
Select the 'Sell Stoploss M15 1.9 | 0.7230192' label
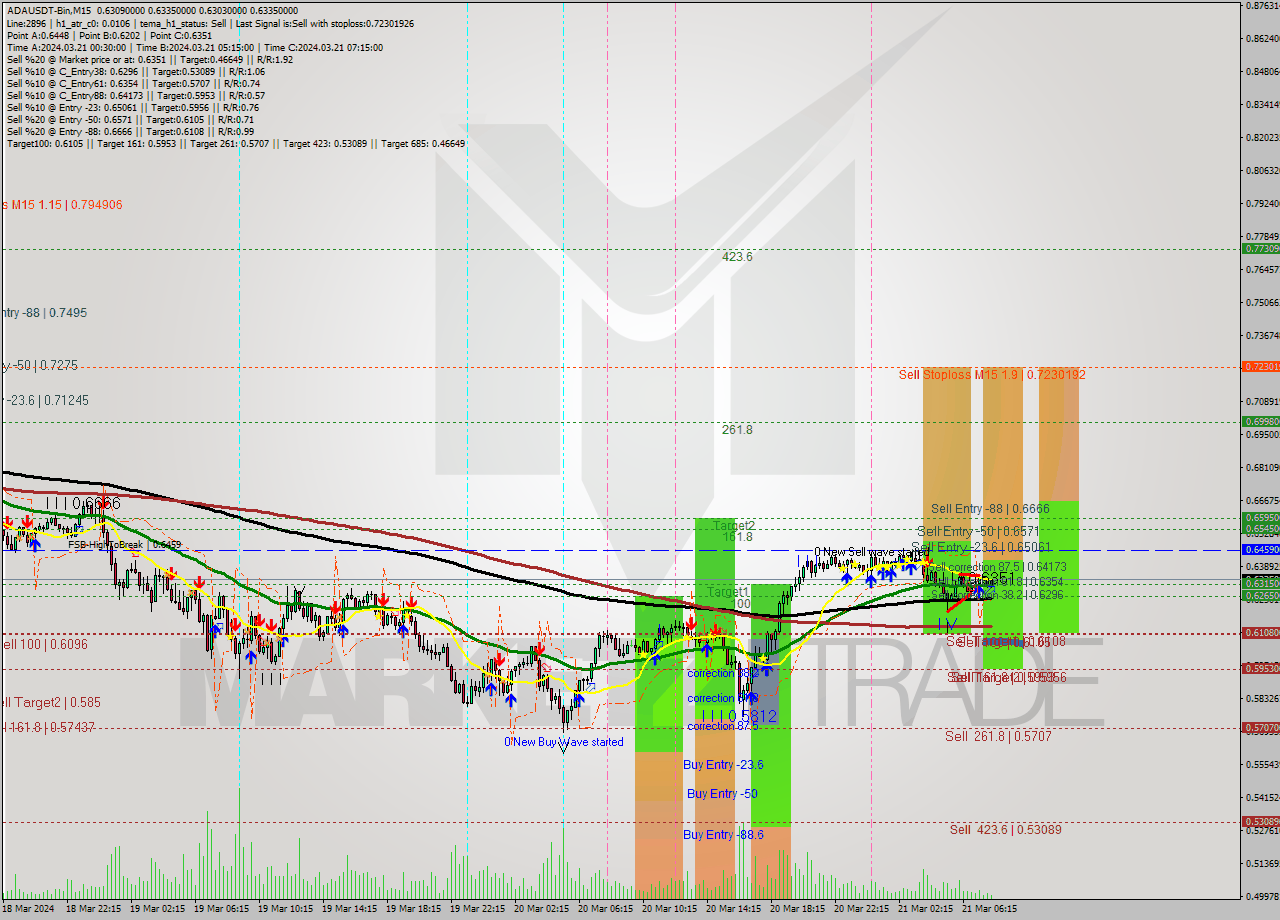point(991,374)
